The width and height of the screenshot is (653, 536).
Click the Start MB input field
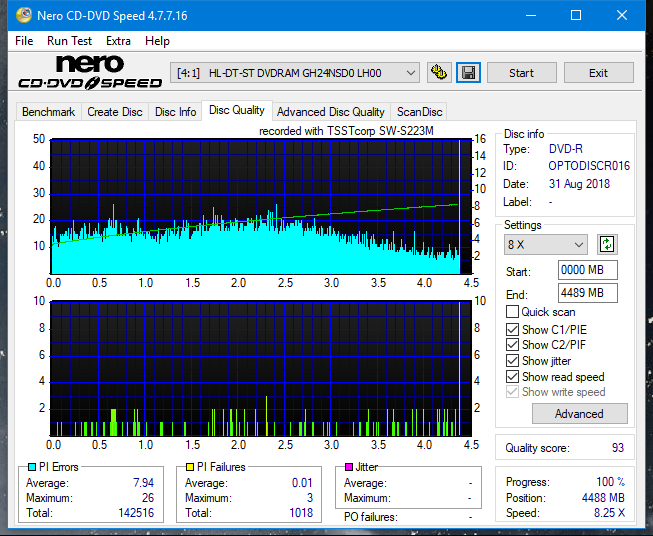(x=587, y=270)
